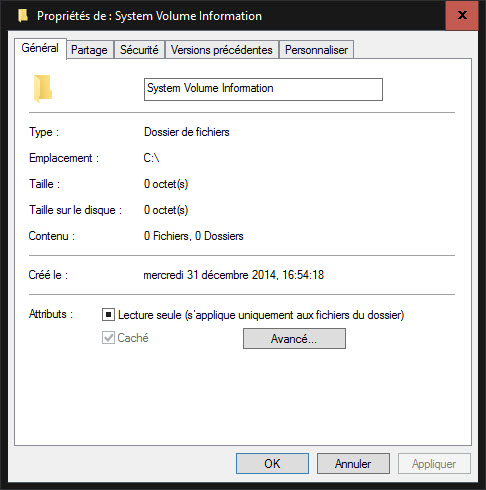Viewport: 486px width, 490px height.
Task: Toggle the Lecture seule checkbox
Action: pyautogui.click(x=108, y=315)
